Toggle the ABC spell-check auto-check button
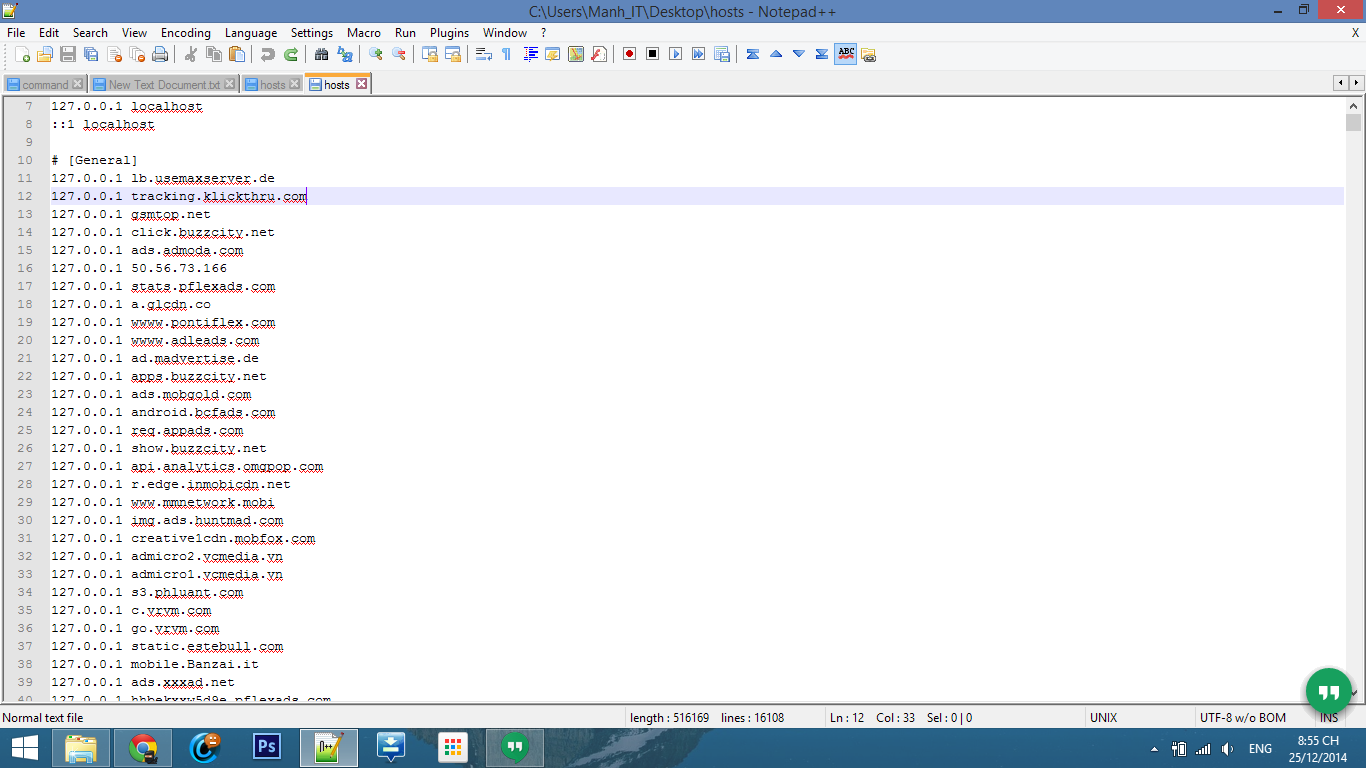The width and height of the screenshot is (1366, 768). click(x=846, y=54)
